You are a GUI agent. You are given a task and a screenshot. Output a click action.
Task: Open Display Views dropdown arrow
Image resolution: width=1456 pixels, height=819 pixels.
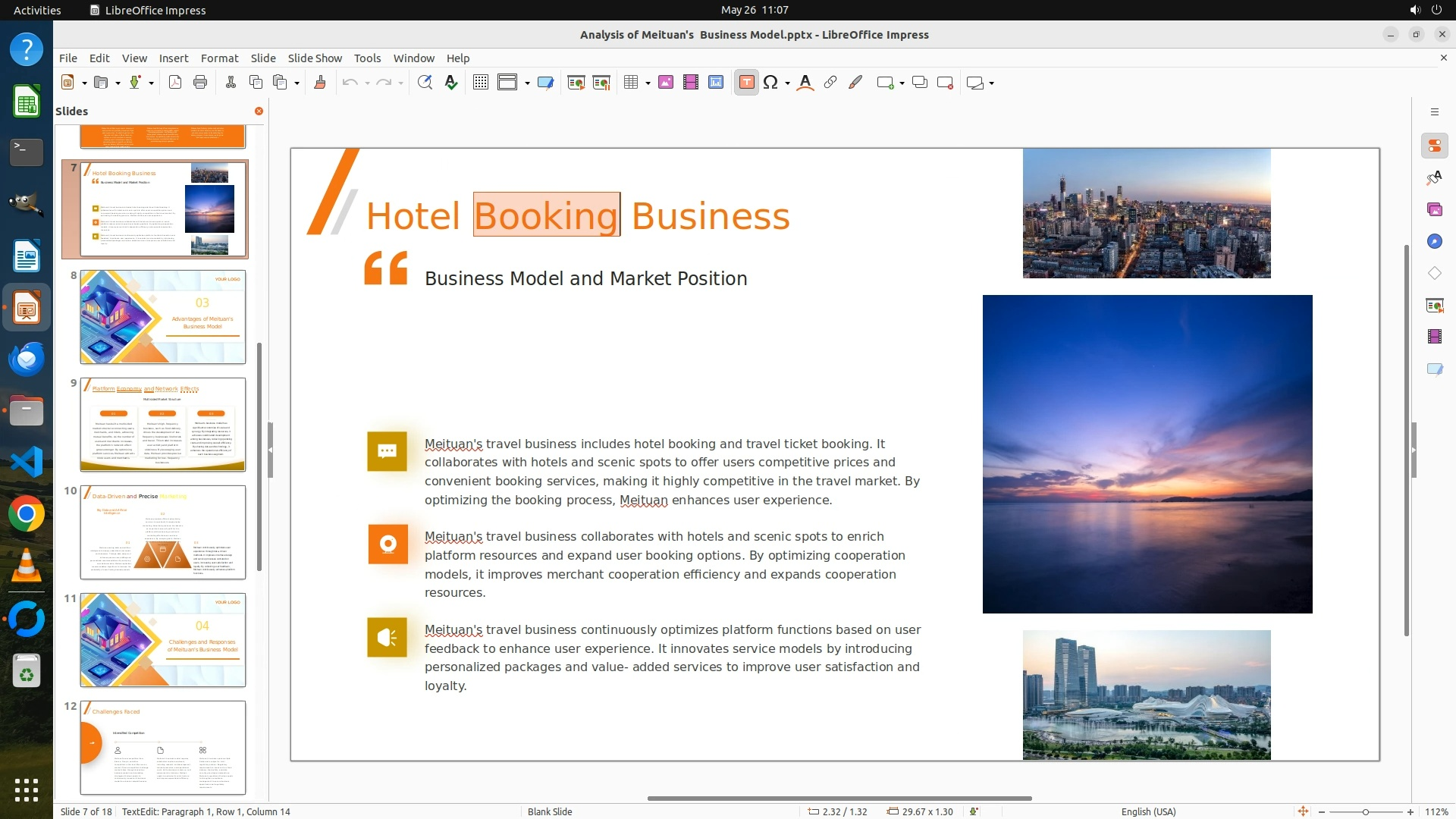(x=527, y=83)
